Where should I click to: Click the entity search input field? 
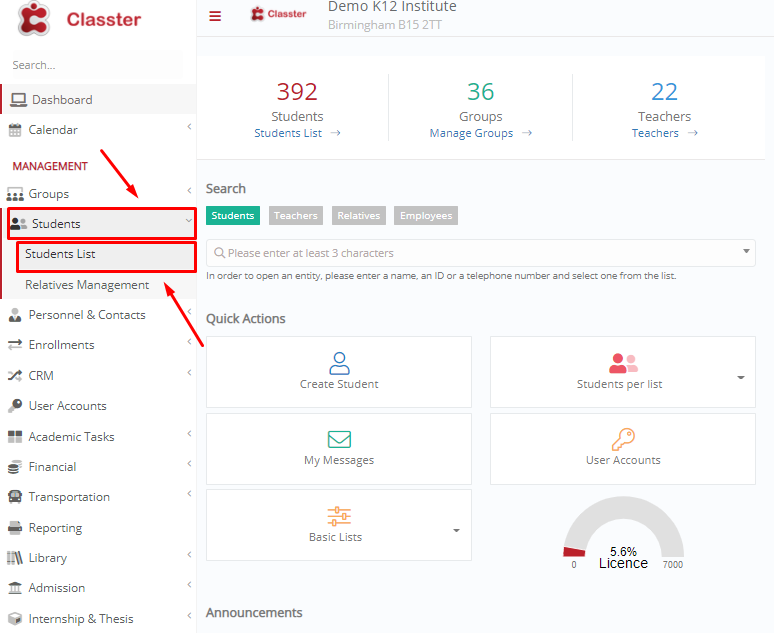pyautogui.click(x=480, y=253)
